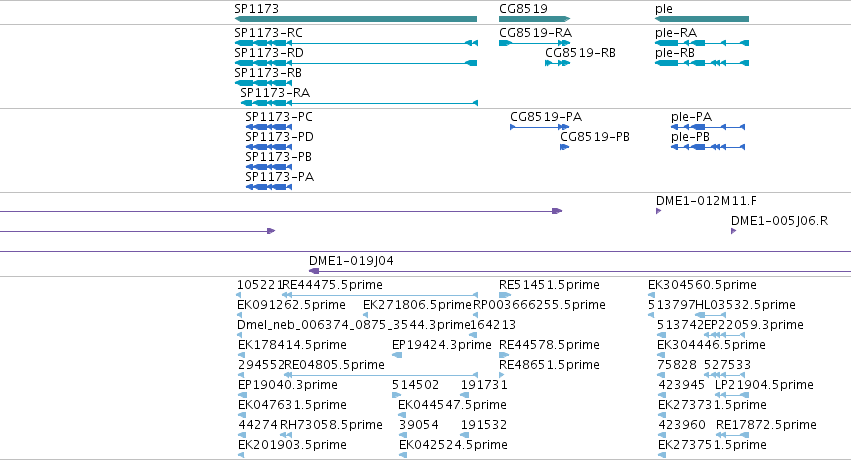Click the SP1173-PD protein label

(x=280, y=137)
